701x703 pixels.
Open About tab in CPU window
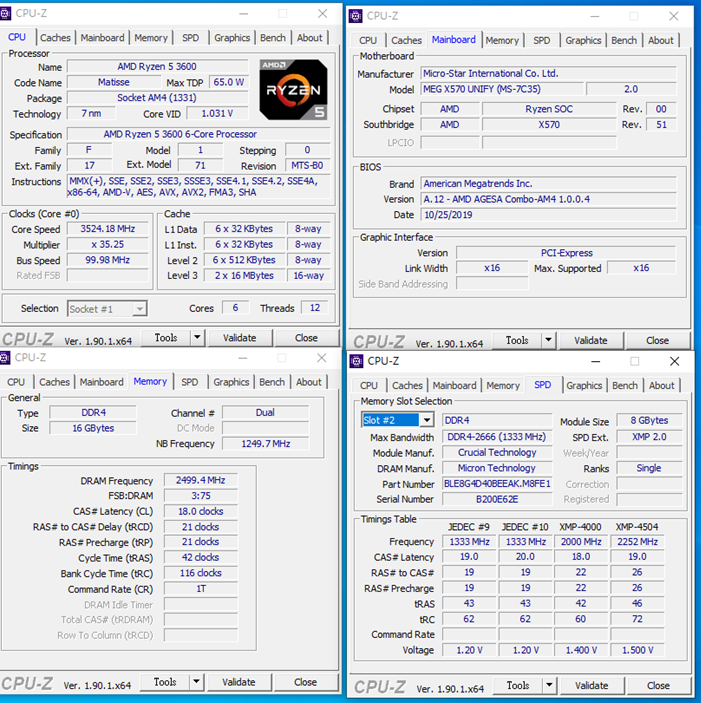[x=309, y=38]
